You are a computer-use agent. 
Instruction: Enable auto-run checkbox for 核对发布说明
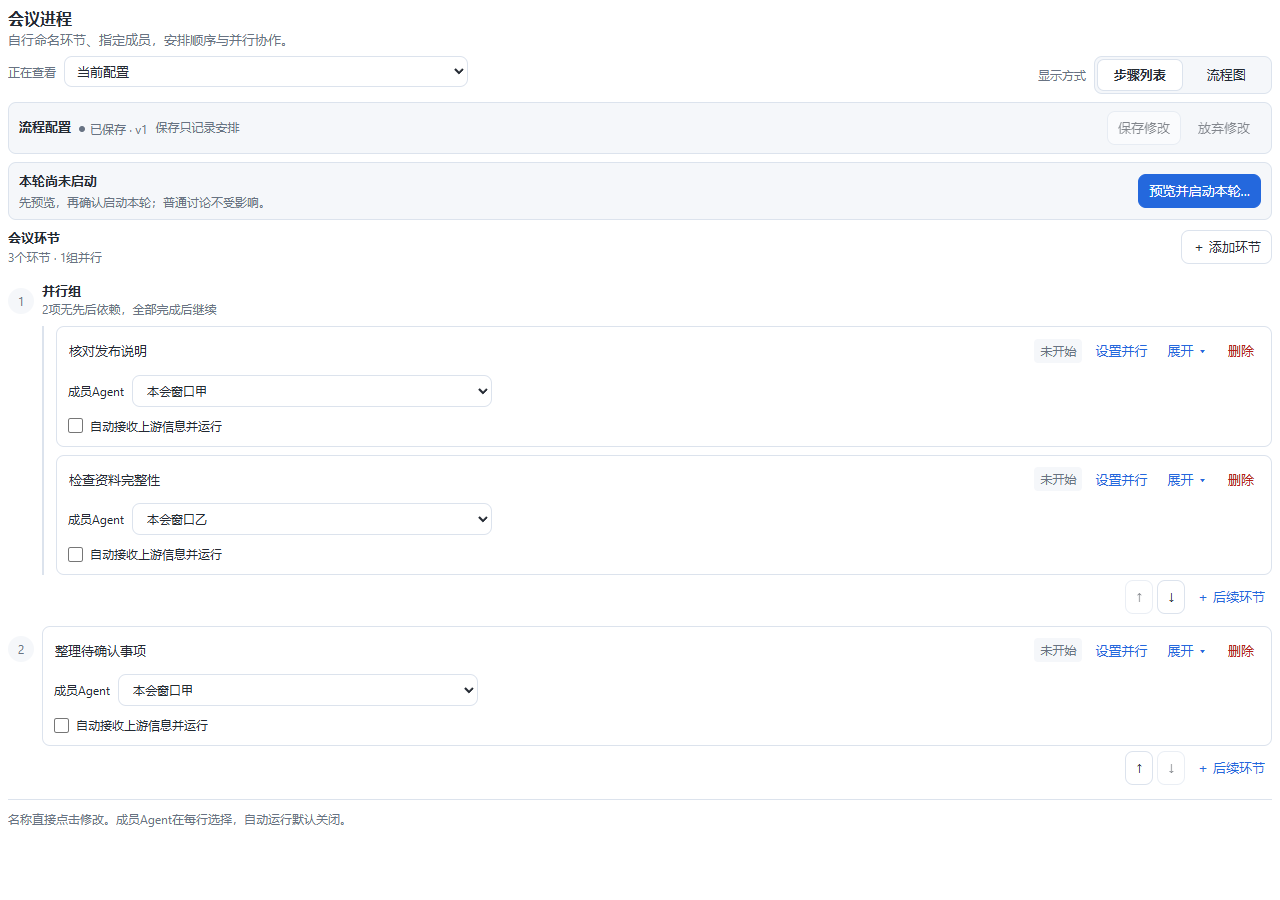76,426
